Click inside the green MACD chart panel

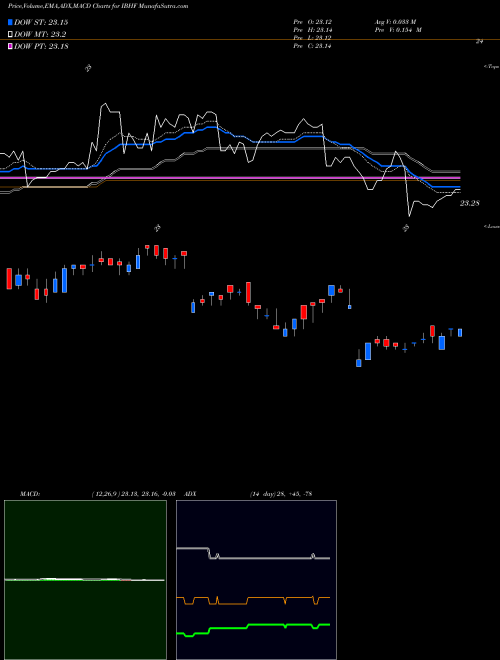[85, 580]
